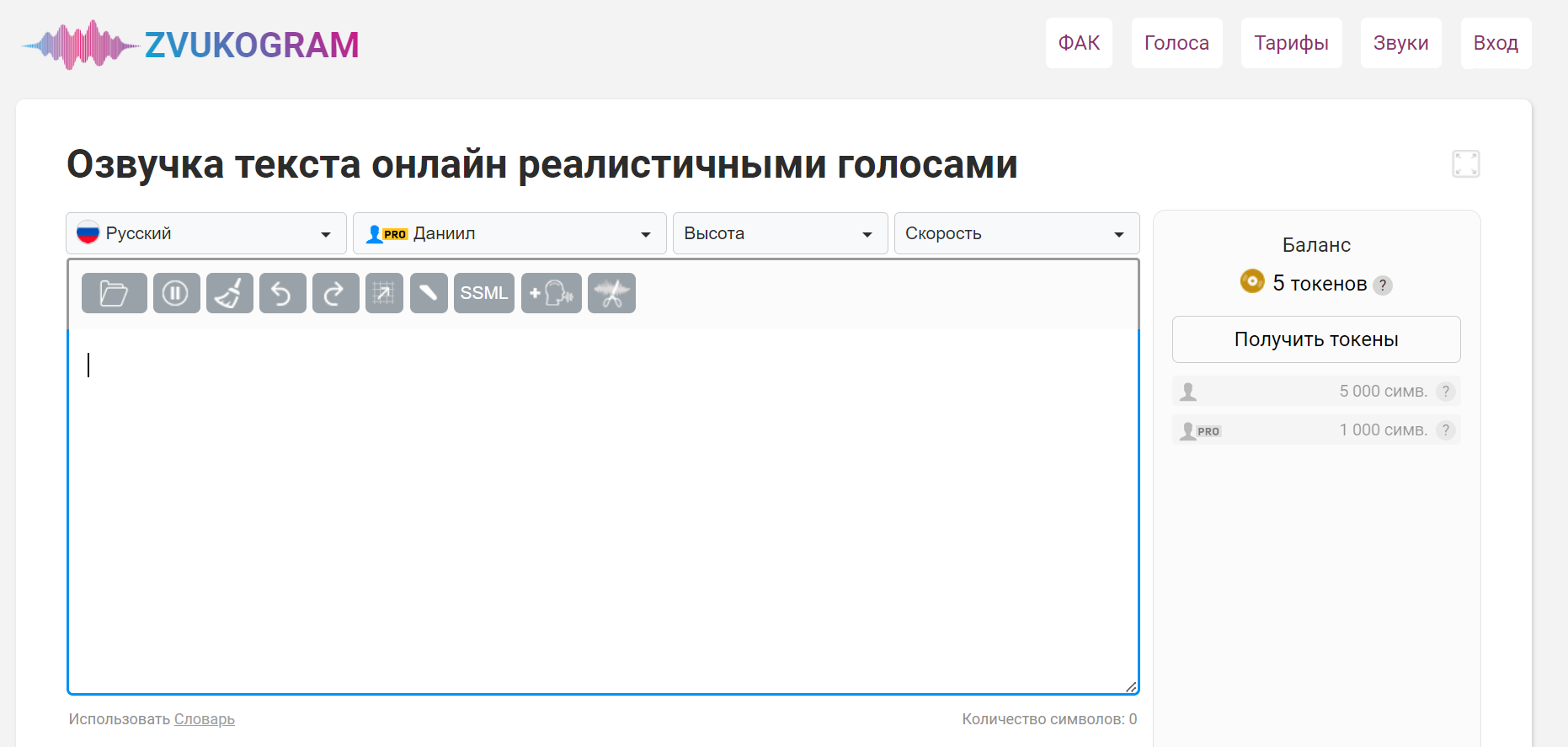This screenshot has width=1568, height=747.
Task: Click the gold token coin icon
Action: 1252,281
